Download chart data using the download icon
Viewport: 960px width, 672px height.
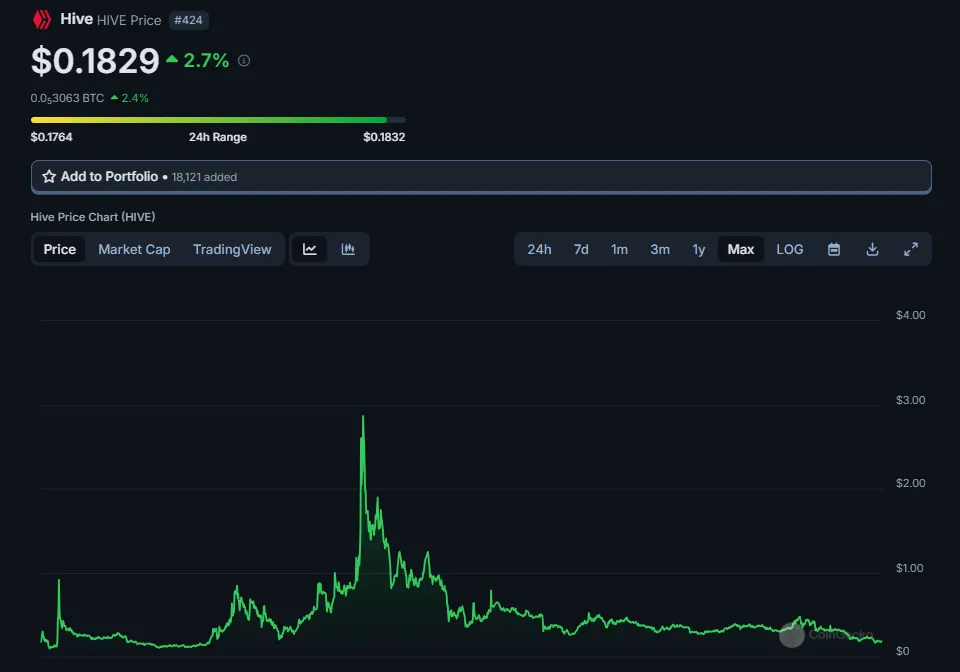tap(872, 249)
